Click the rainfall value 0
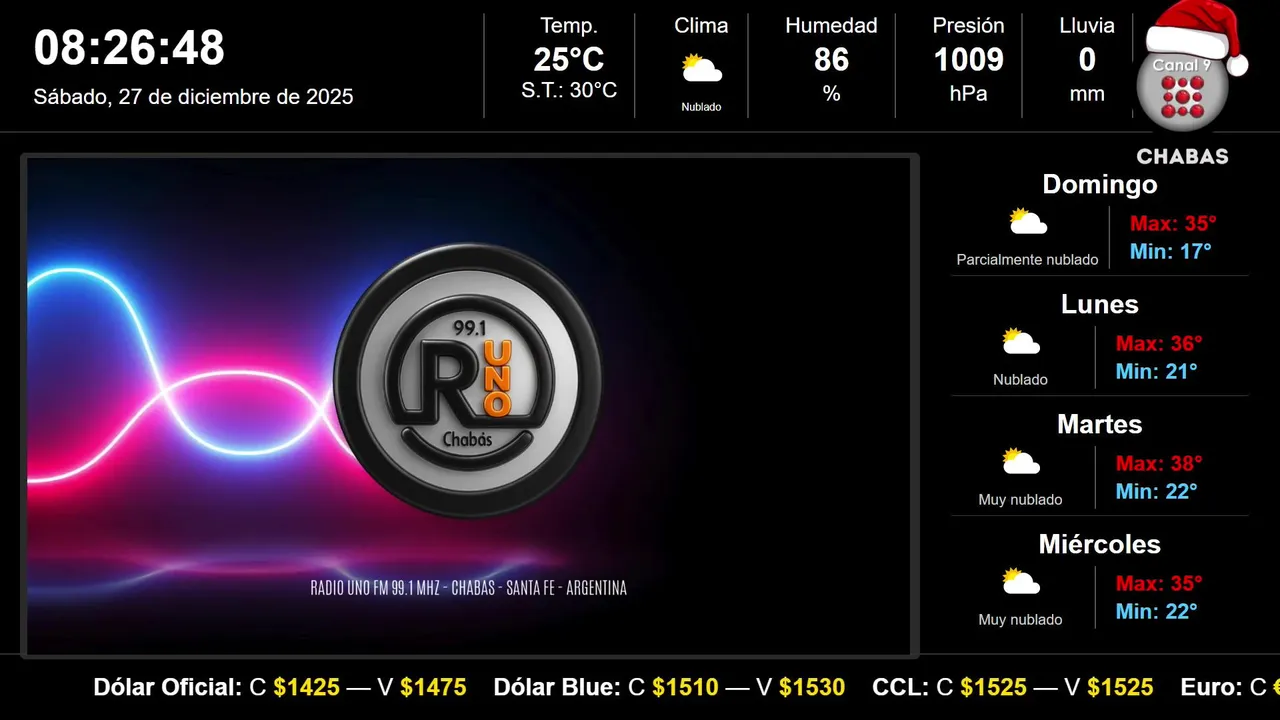 1087,60
